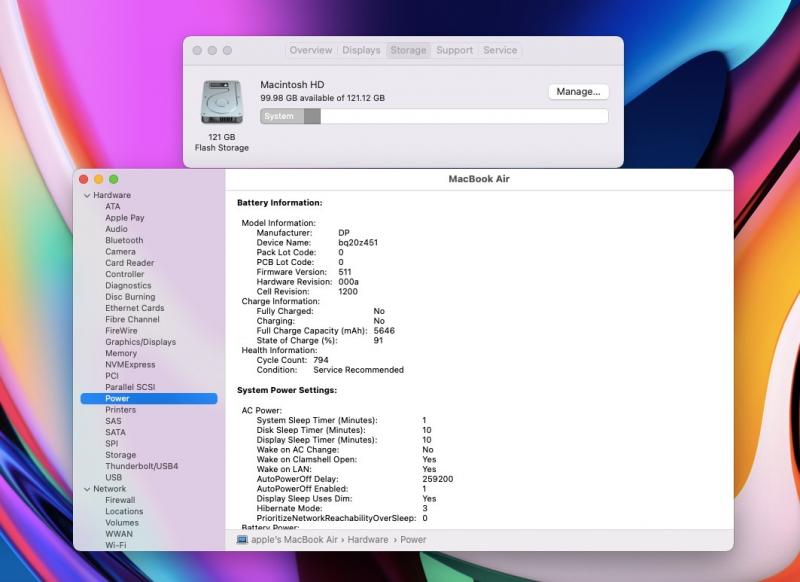This screenshot has height=582, width=800.
Task: Select SAS in the sidebar
Action: (113, 421)
